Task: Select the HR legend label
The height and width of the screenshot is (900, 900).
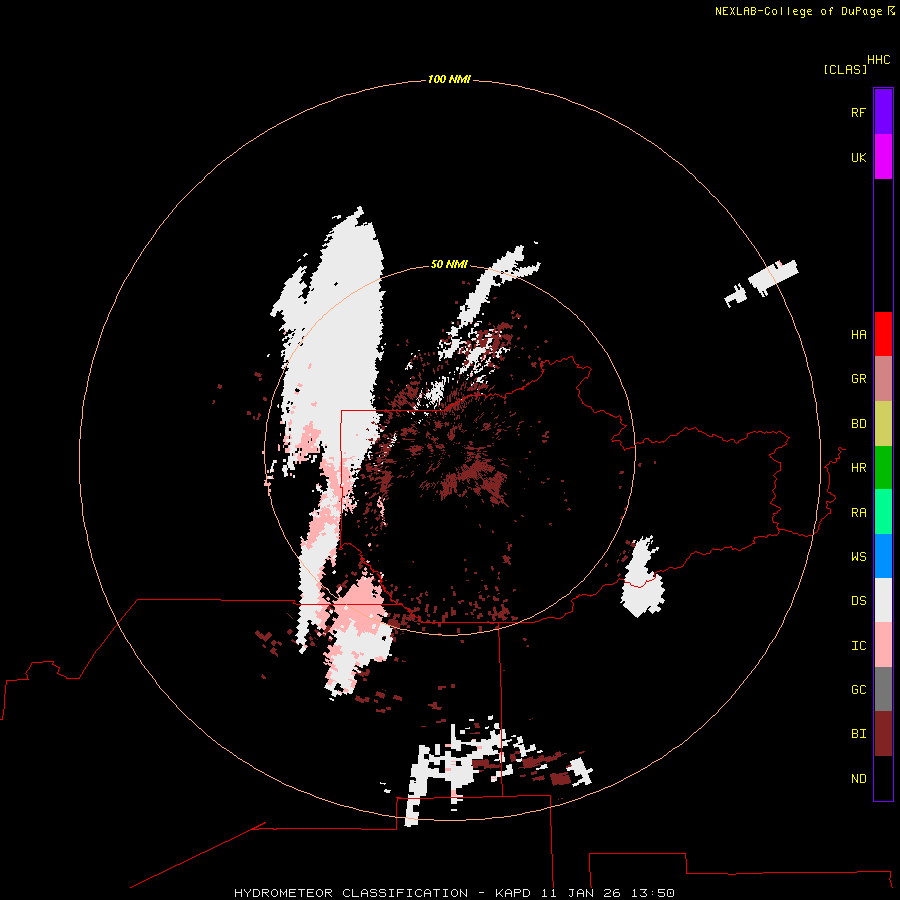Action: tap(858, 468)
